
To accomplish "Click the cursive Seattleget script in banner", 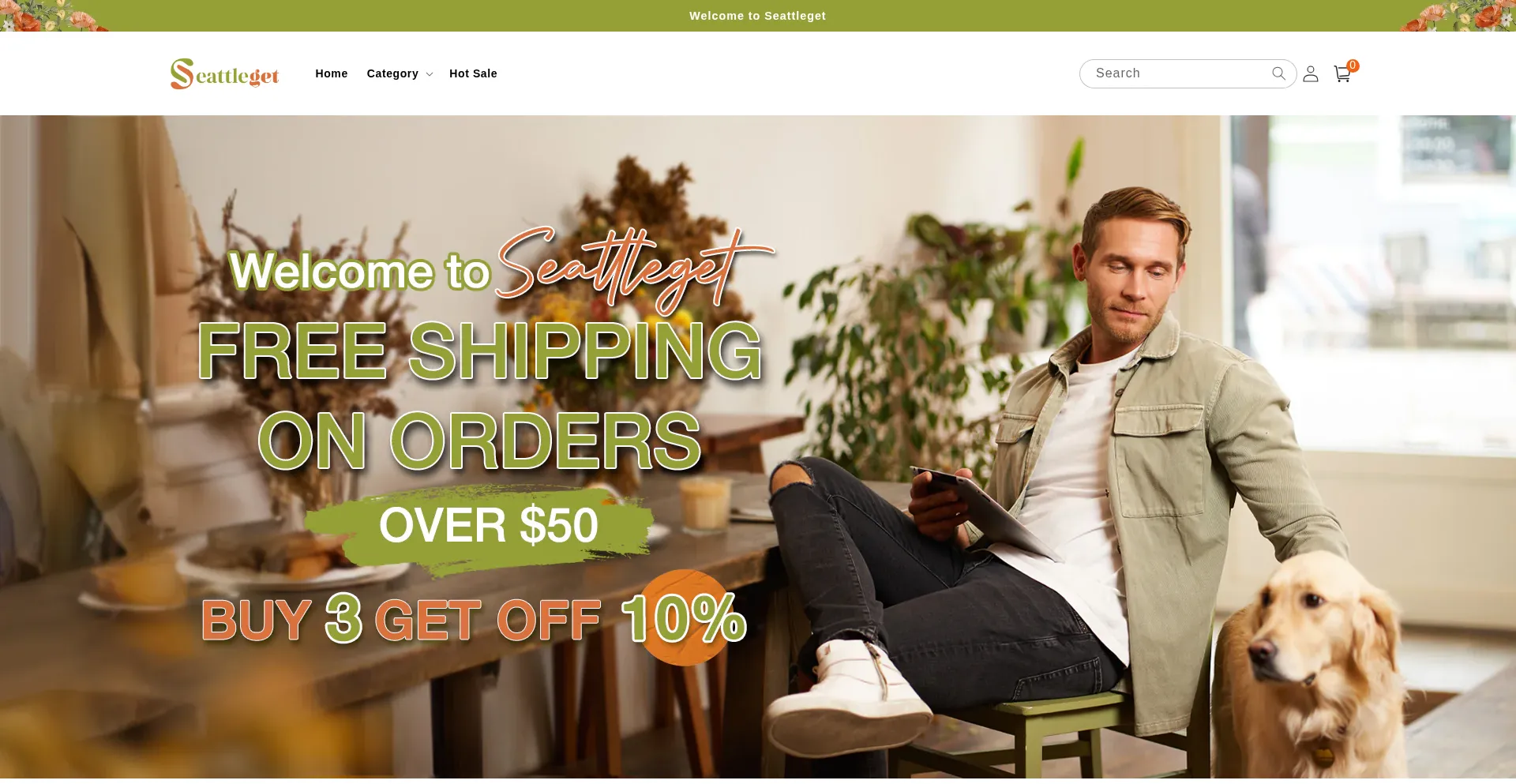I will [x=632, y=270].
